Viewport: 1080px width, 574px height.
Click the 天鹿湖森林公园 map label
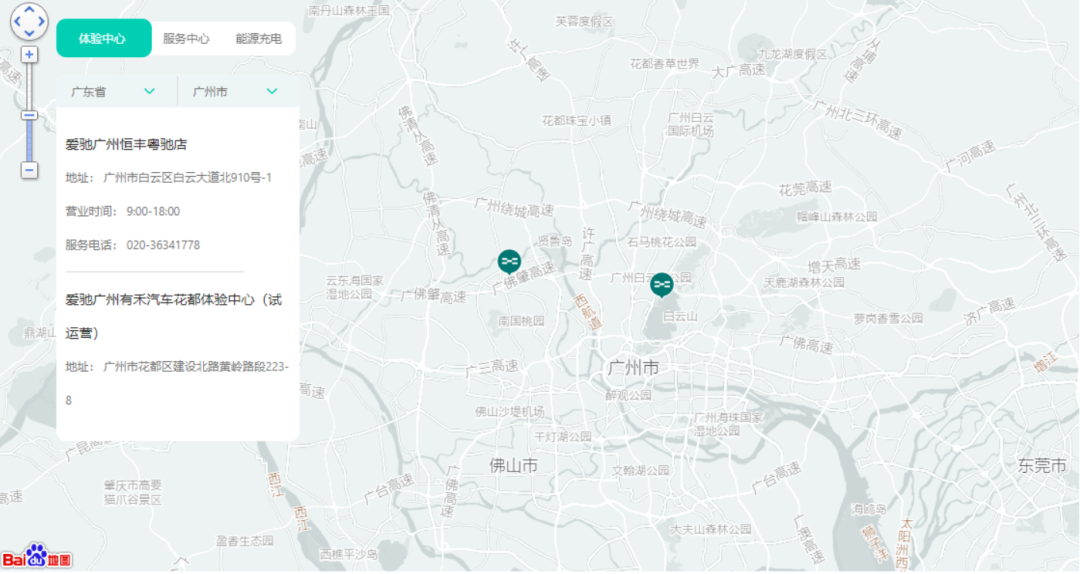pyautogui.click(x=804, y=283)
